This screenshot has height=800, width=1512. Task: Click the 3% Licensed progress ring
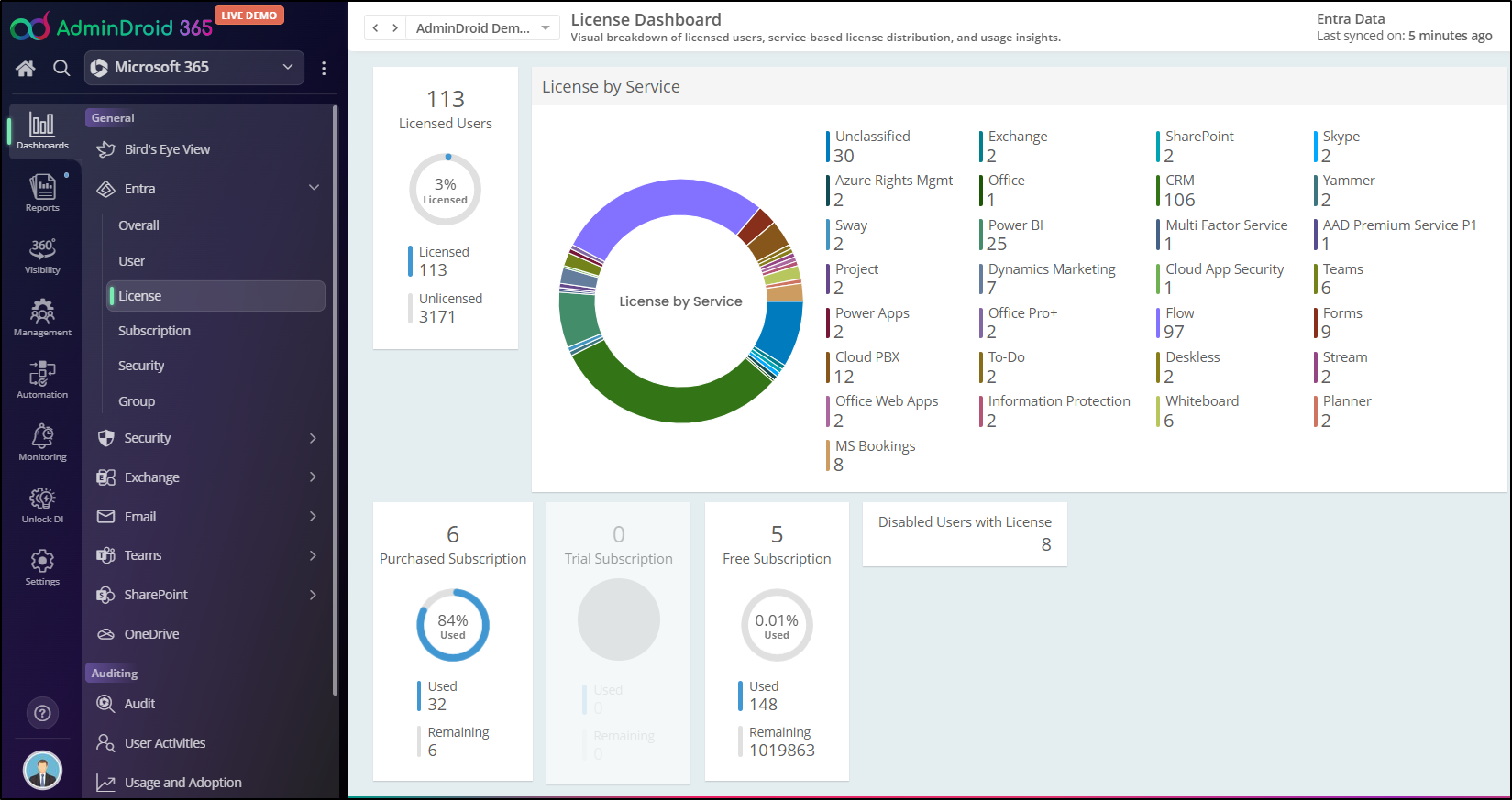446,190
